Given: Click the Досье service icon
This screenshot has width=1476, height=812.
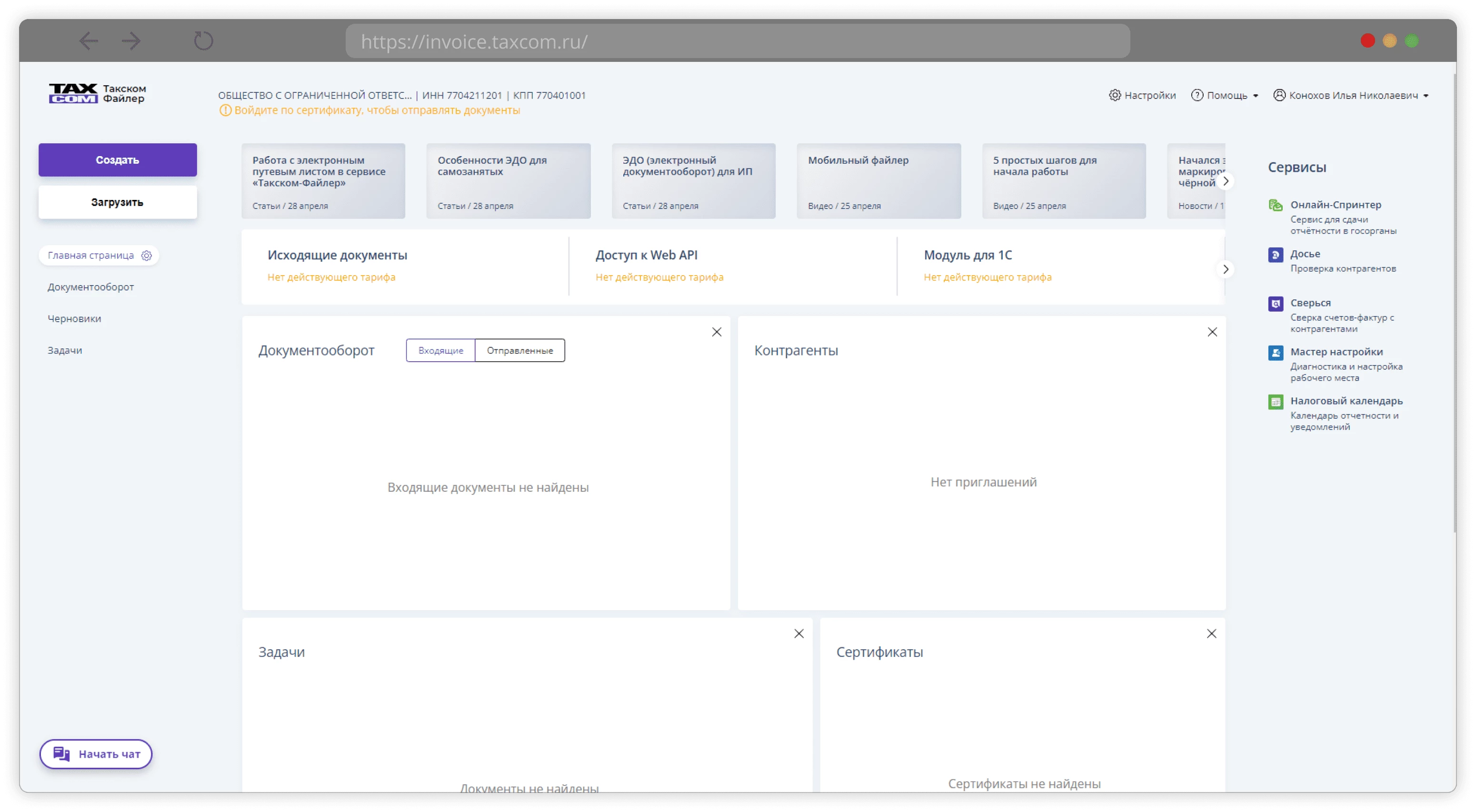Looking at the screenshot, I should pyautogui.click(x=1276, y=255).
